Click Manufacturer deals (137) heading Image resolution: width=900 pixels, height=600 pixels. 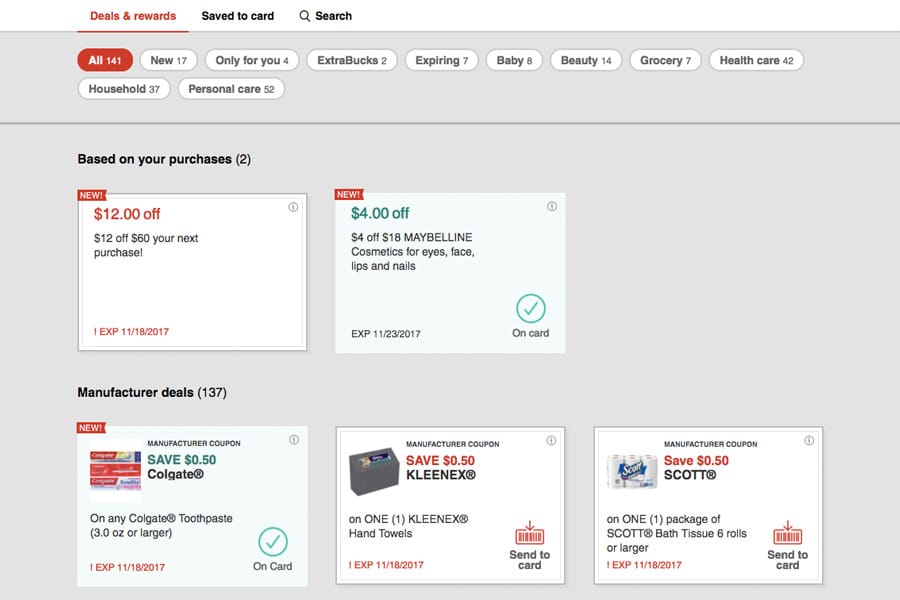[x=152, y=392]
